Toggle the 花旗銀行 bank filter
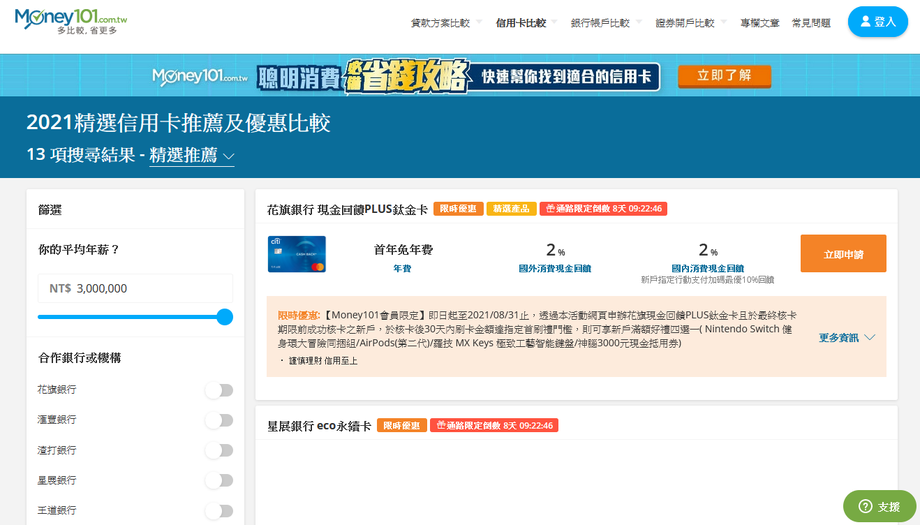 pos(219,390)
